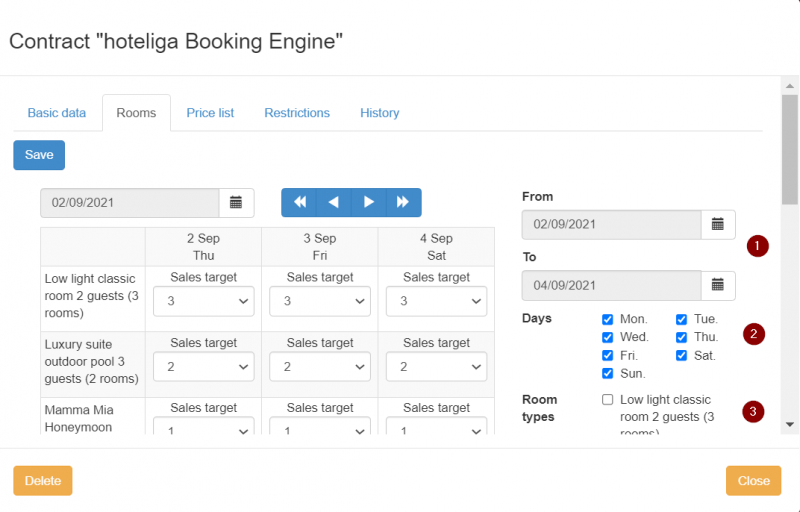Viewport: 800px width, 512px height.
Task: Click the vertical scrollbar thumb
Action: (x=789, y=150)
